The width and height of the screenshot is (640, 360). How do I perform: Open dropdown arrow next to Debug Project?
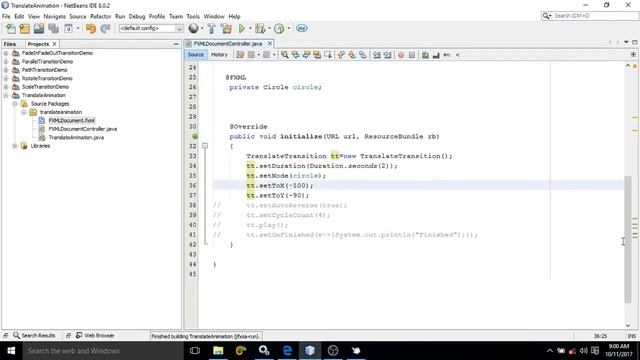point(269,29)
